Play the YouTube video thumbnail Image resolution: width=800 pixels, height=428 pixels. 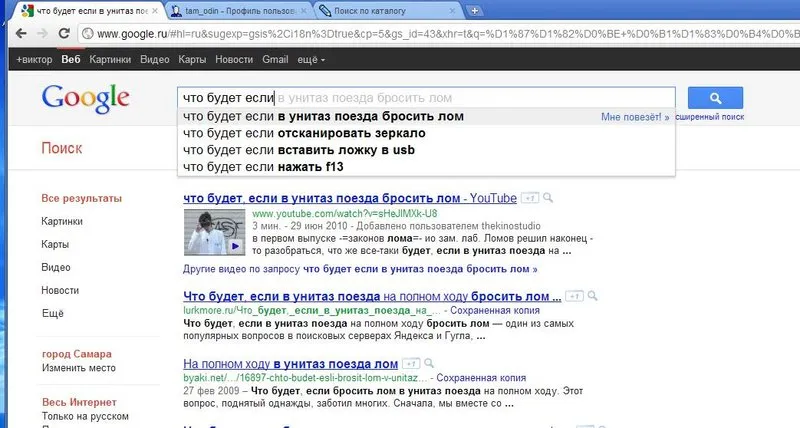tap(214, 233)
